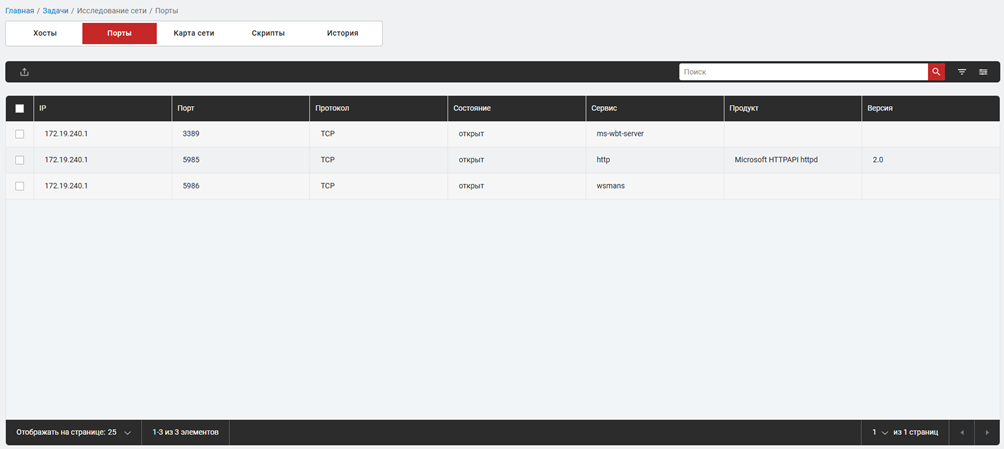Open the column settings icon

(x=984, y=72)
